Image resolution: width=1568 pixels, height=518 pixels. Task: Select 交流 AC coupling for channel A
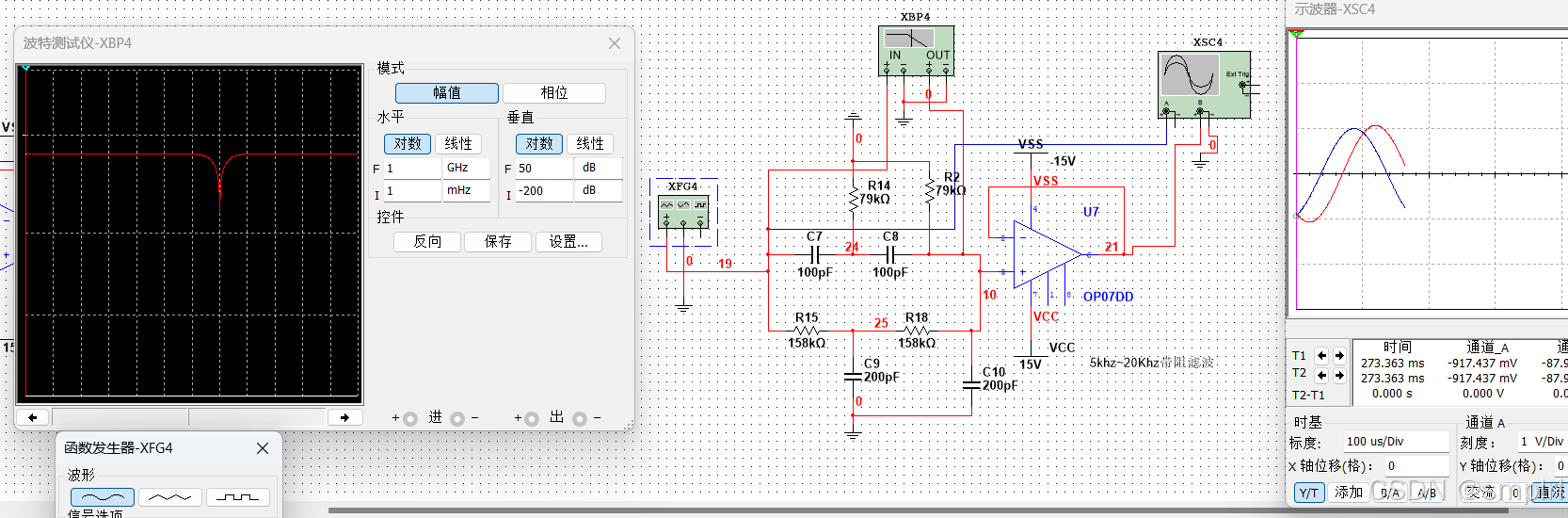tap(1480, 493)
